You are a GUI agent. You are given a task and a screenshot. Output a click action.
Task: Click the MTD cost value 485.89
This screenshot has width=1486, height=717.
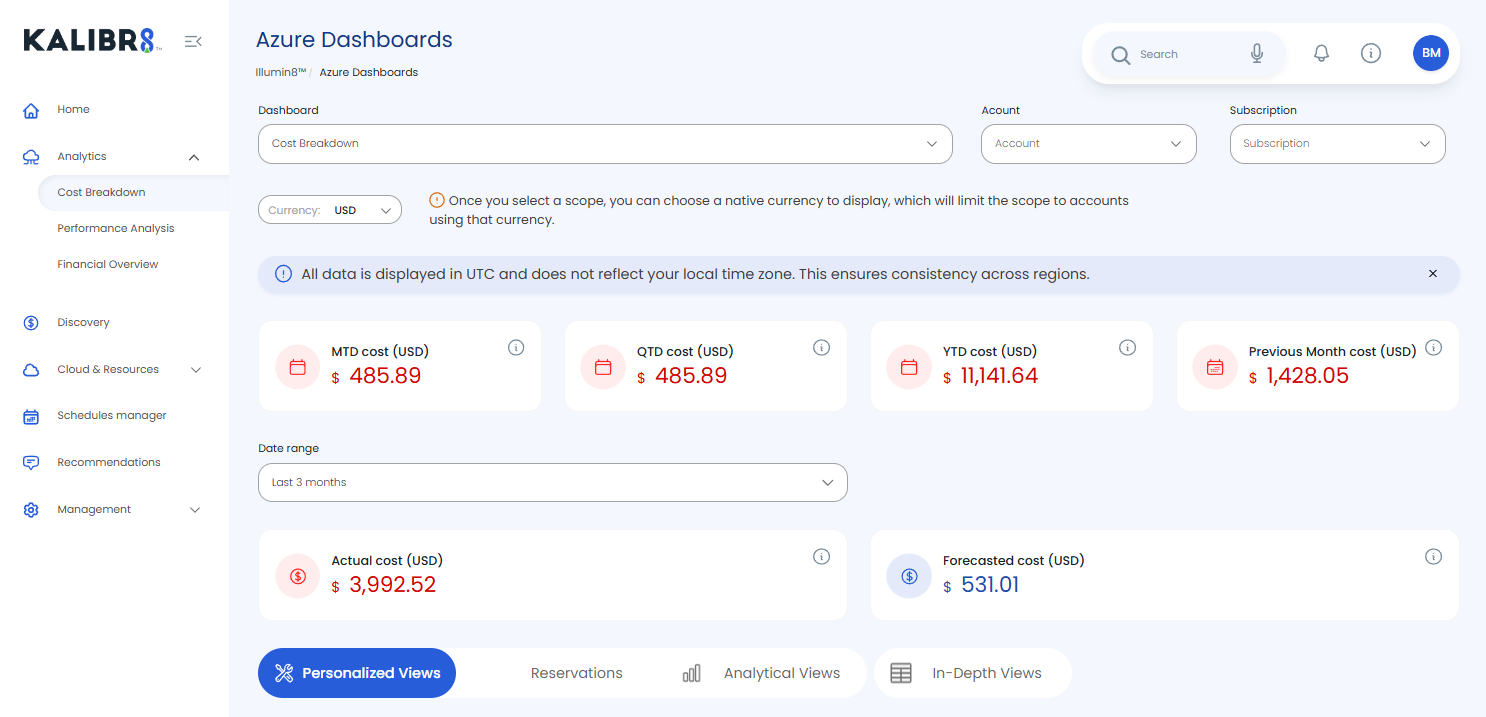point(385,376)
